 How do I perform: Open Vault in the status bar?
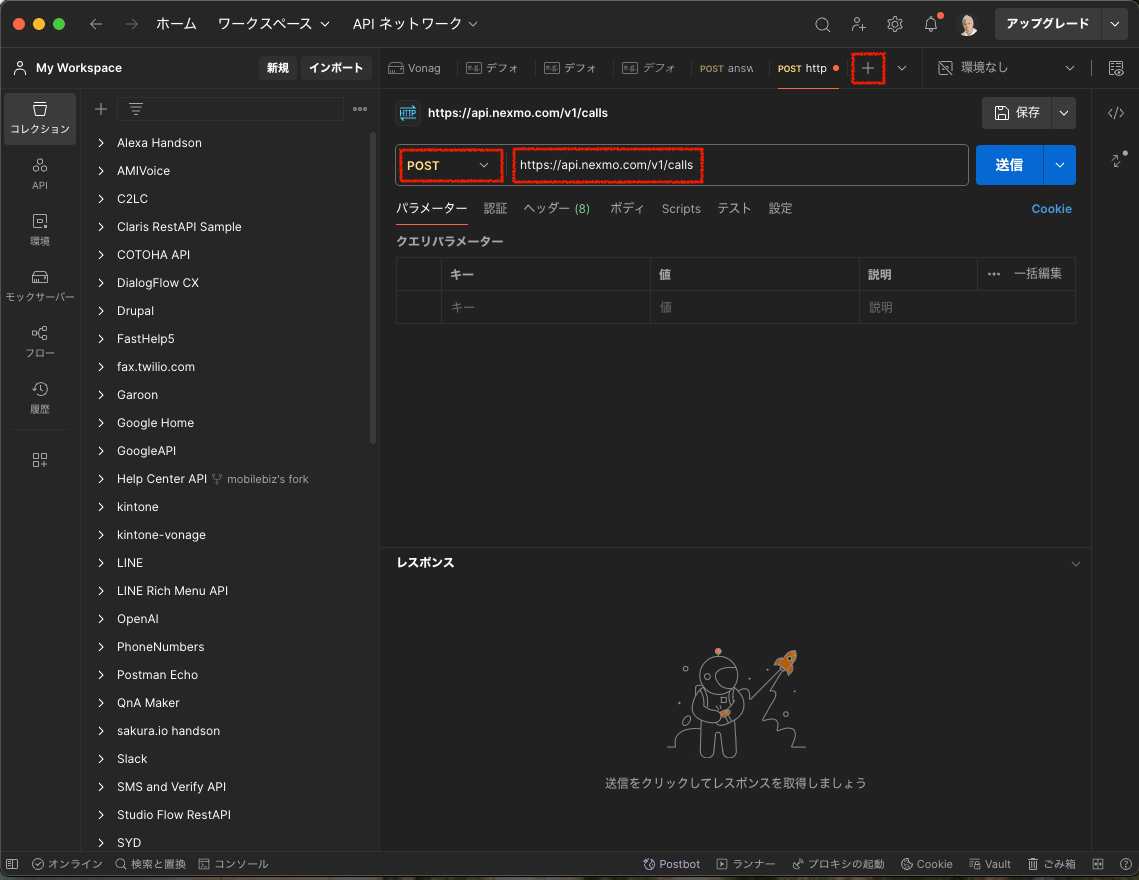990,864
